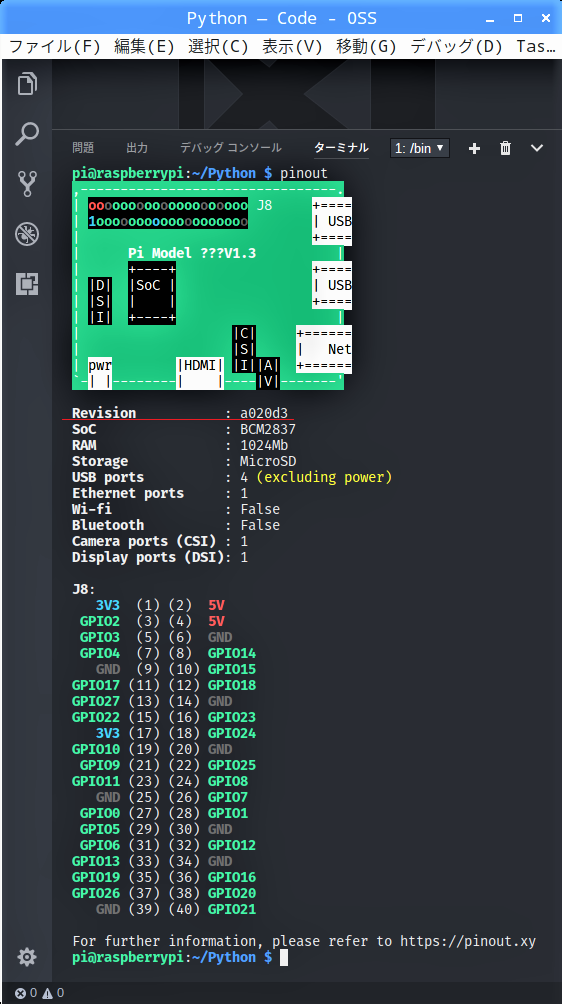Click the red 5V label at pin (2)
Screen dimensions: 562x1004
point(216,605)
